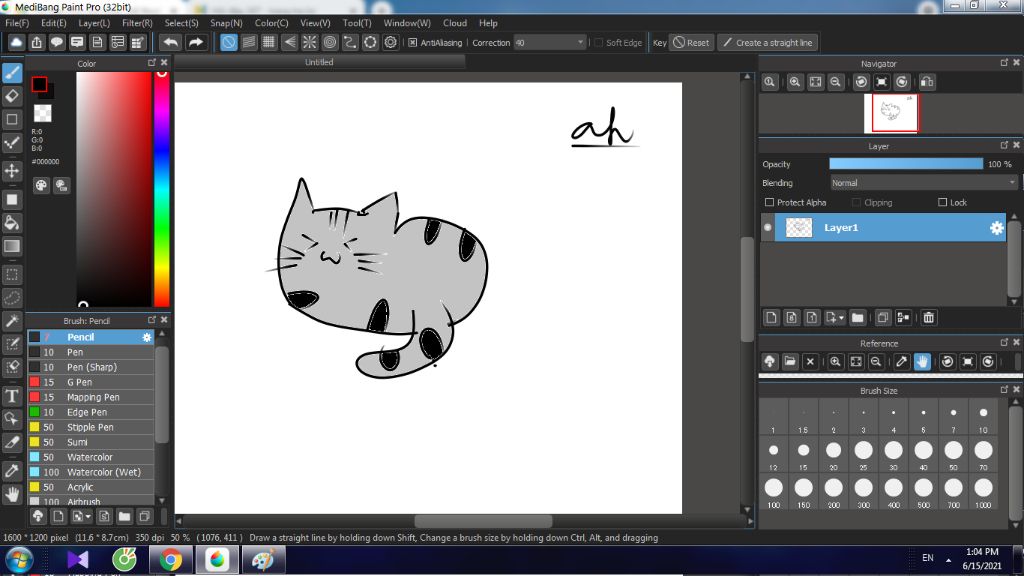
Task: Turn on the grid snap icon
Action: [x=268, y=42]
